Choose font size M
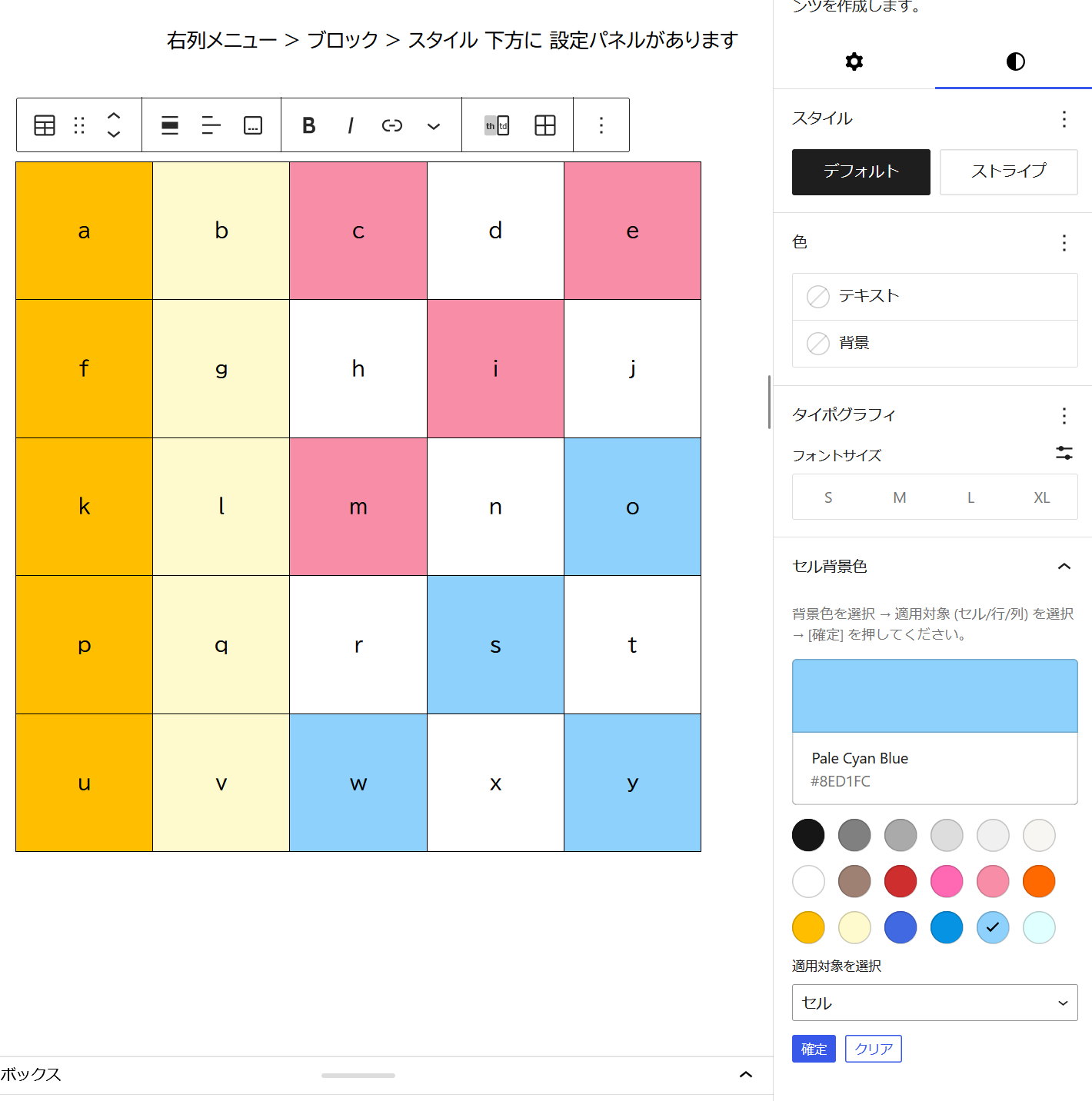 click(x=900, y=497)
